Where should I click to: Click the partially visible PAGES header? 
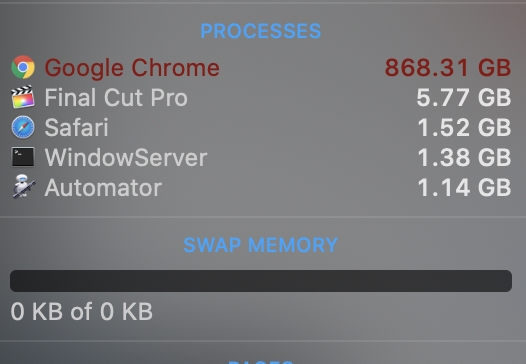pos(261,362)
